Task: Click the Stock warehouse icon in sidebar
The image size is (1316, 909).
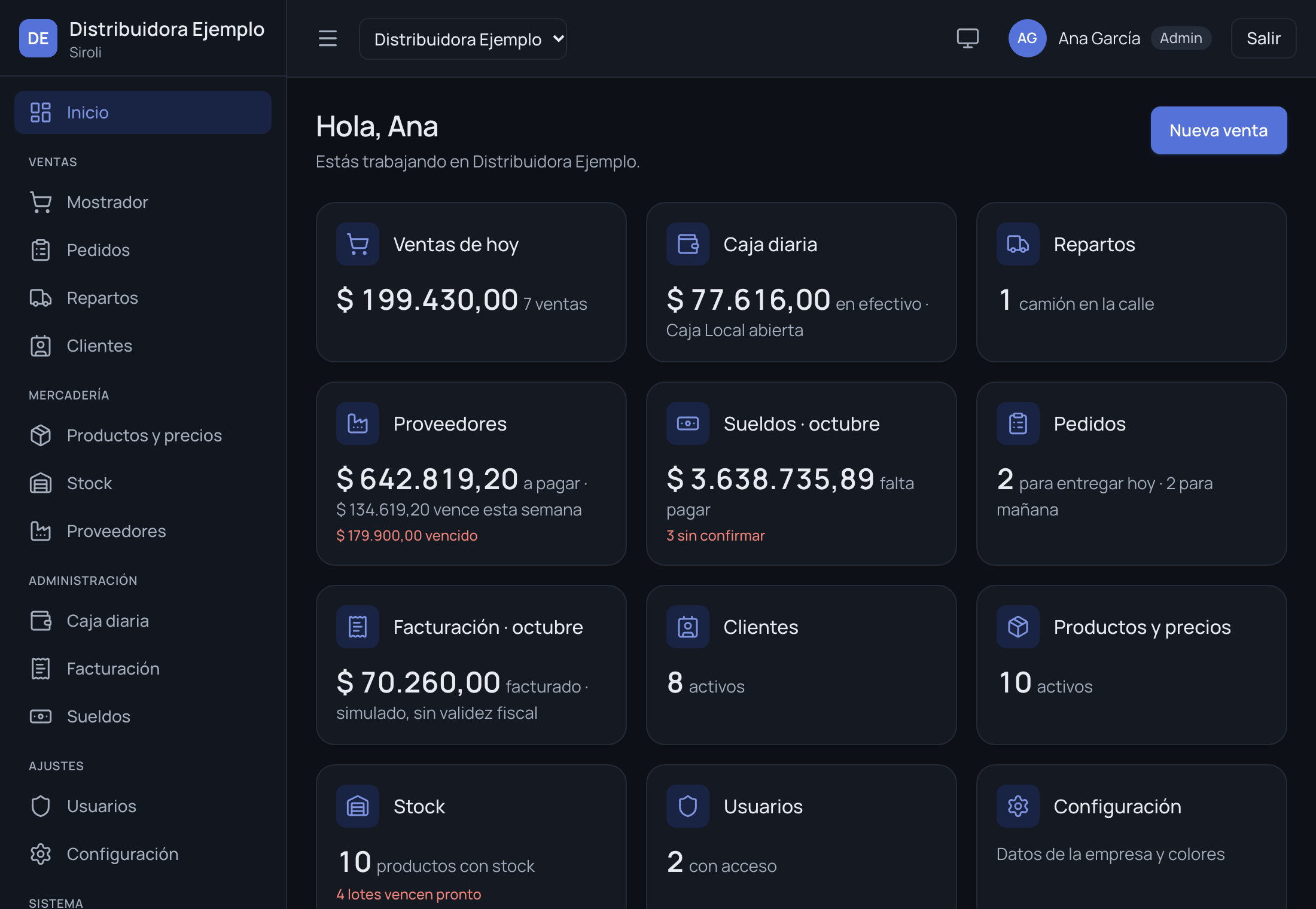Action: (41, 483)
